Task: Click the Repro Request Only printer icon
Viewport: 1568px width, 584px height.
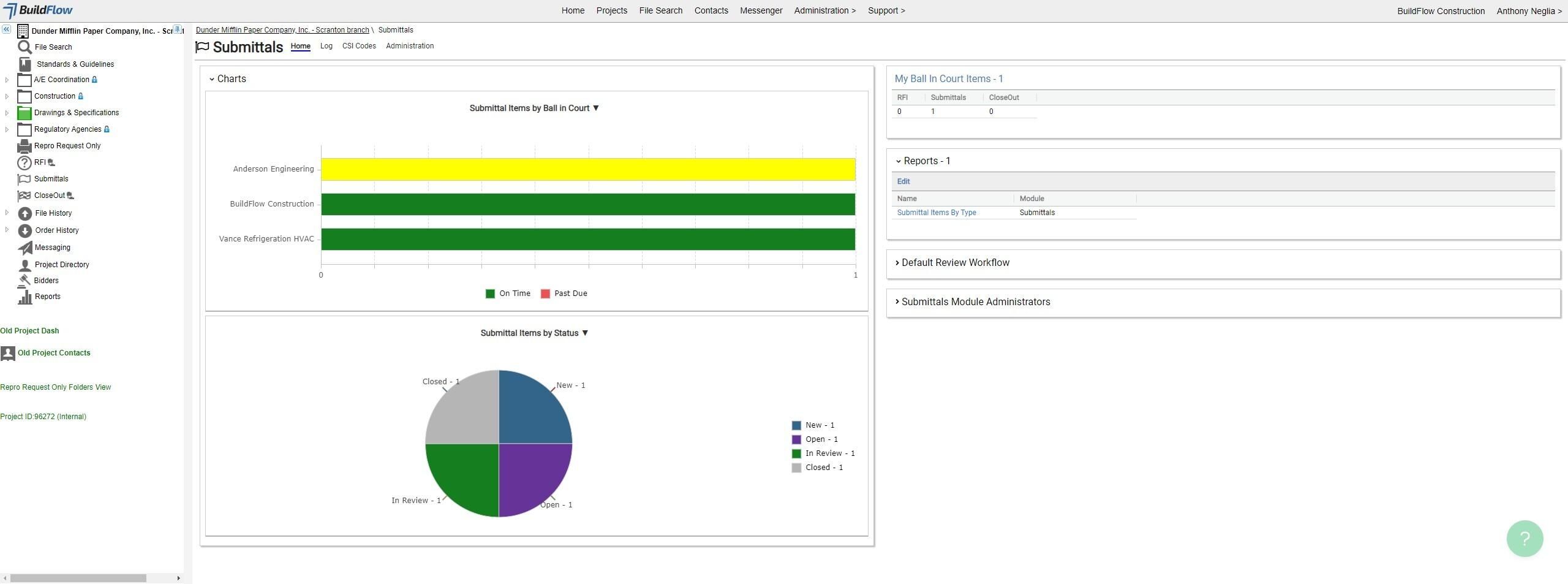Action: 24,146
